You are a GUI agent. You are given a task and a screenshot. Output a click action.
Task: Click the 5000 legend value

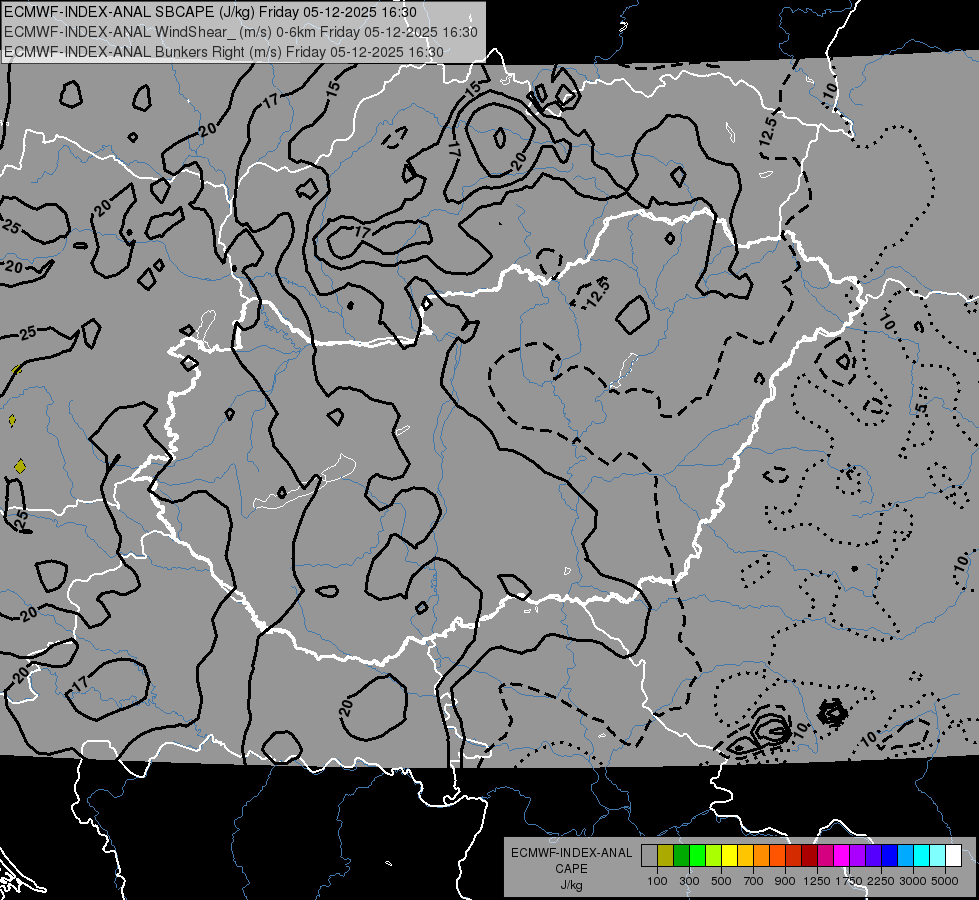point(944,881)
